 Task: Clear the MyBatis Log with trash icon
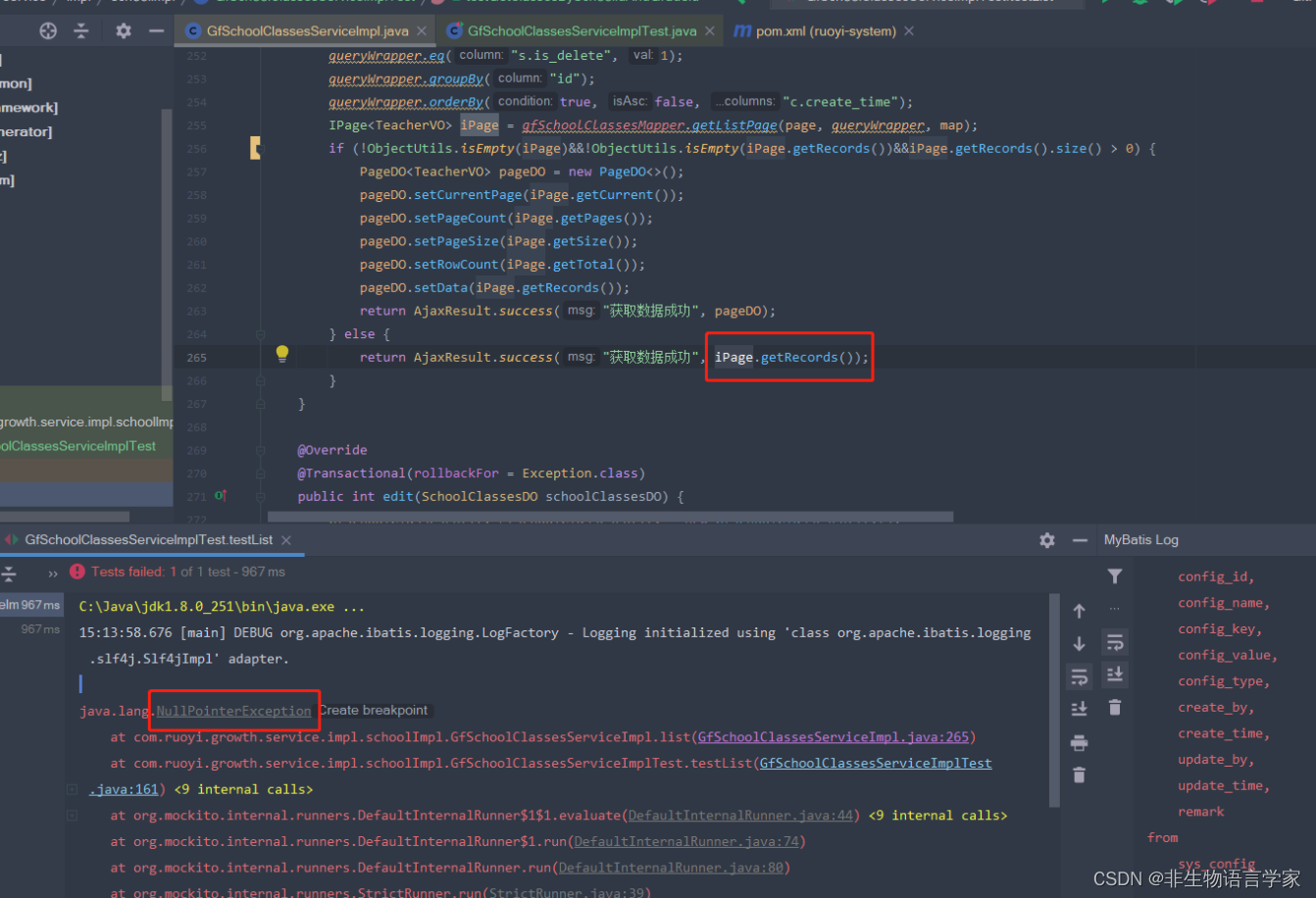pyautogui.click(x=1115, y=707)
